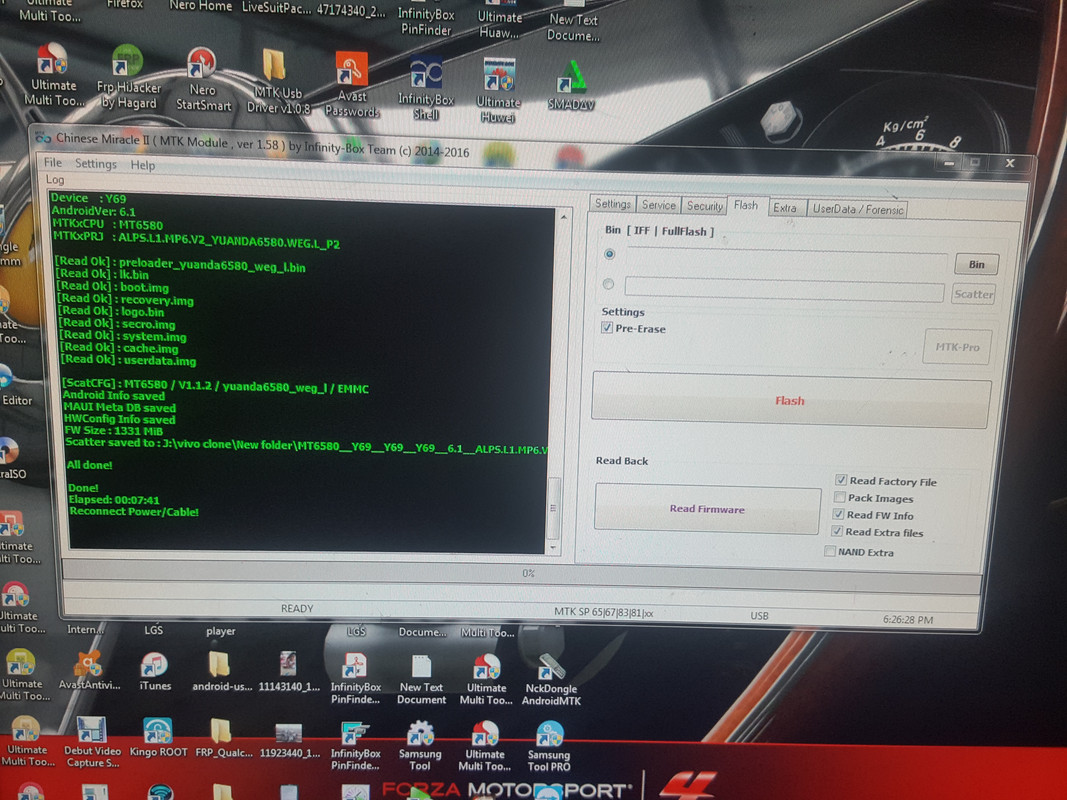Image resolution: width=1067 pixels, height=800 pixels.
Task: Open Ultimate Multi Too... icon beside Frp HiJacker
Action: 53,73
